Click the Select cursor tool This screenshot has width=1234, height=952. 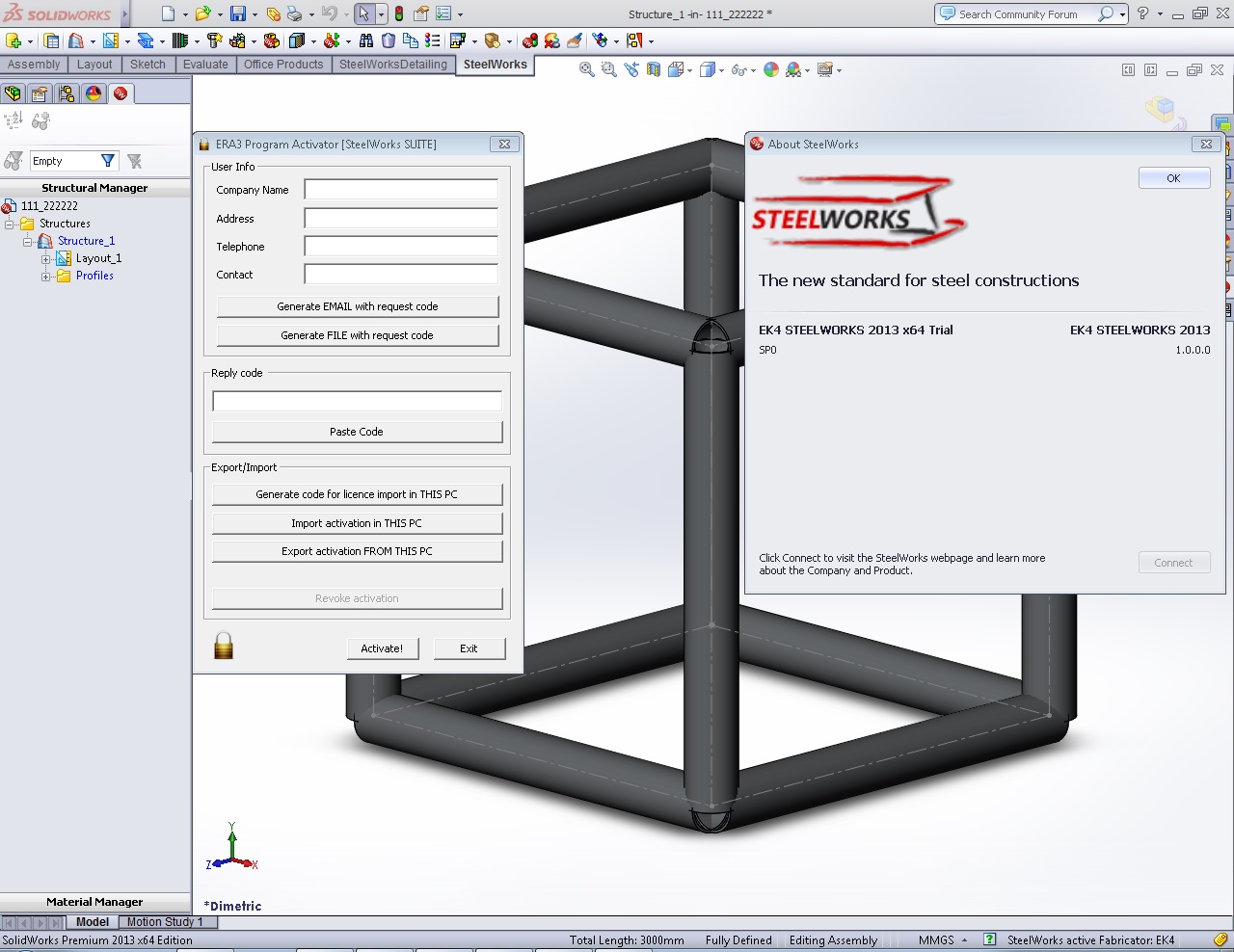click(x=363, y=13)
